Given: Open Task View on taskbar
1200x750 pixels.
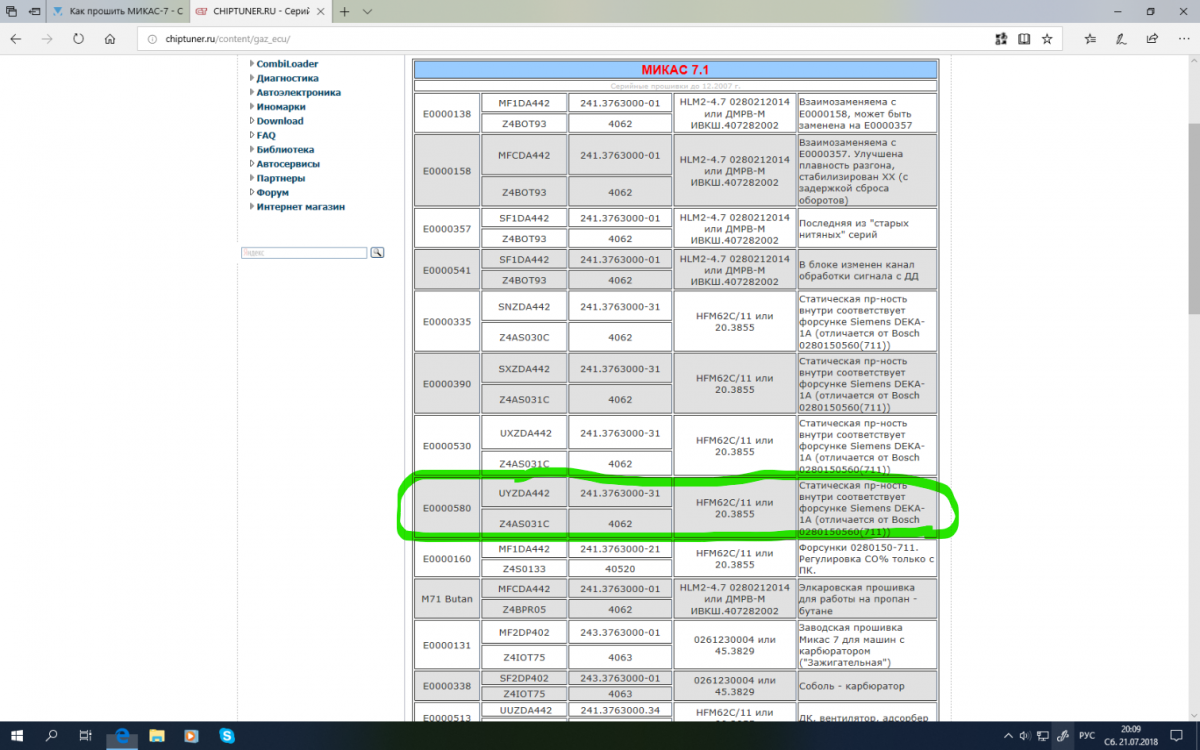Looking at the screenshot, I should (x=86, y=736).
